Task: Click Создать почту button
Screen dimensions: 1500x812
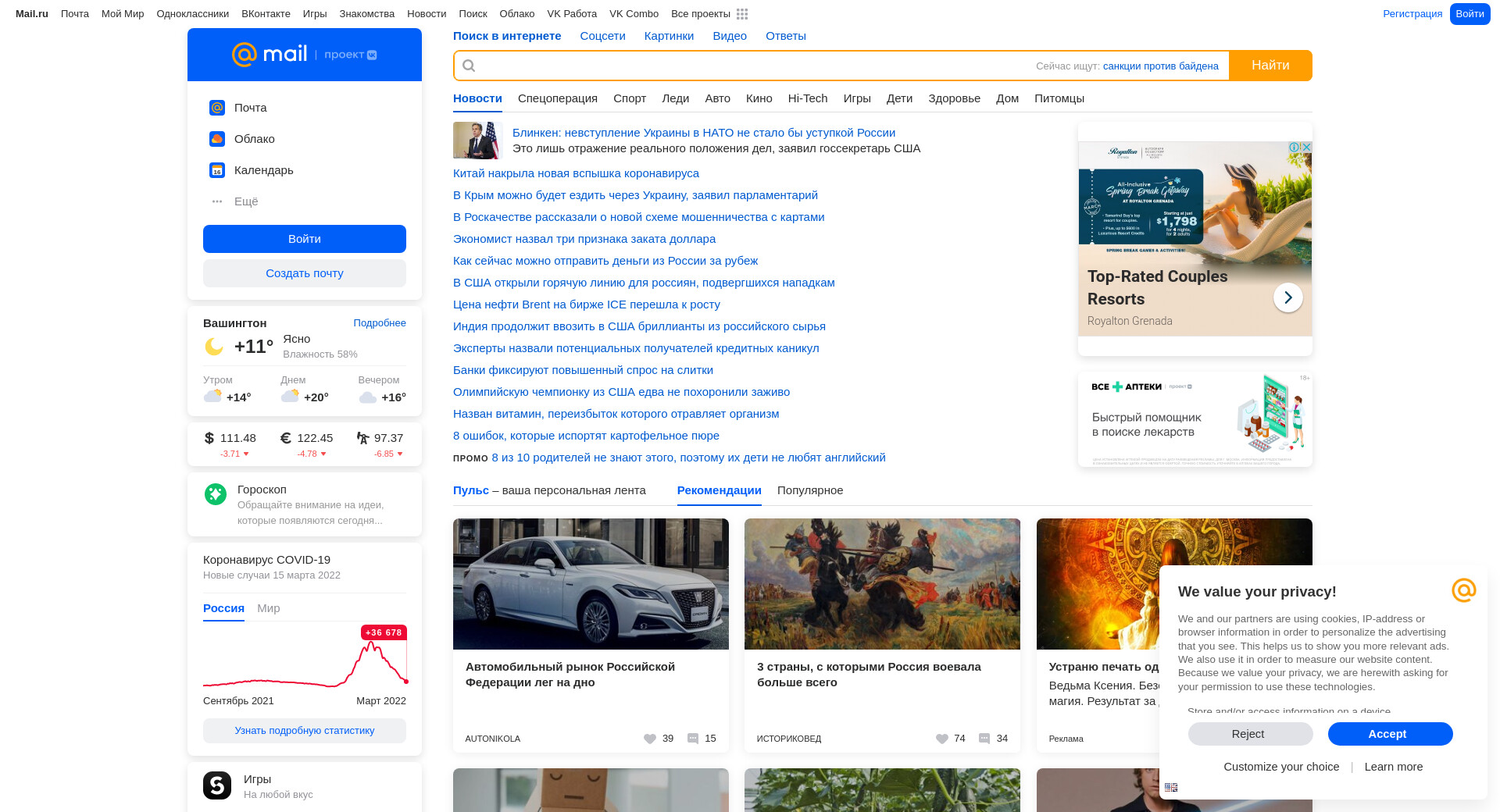Action: [x=305, y=273]
